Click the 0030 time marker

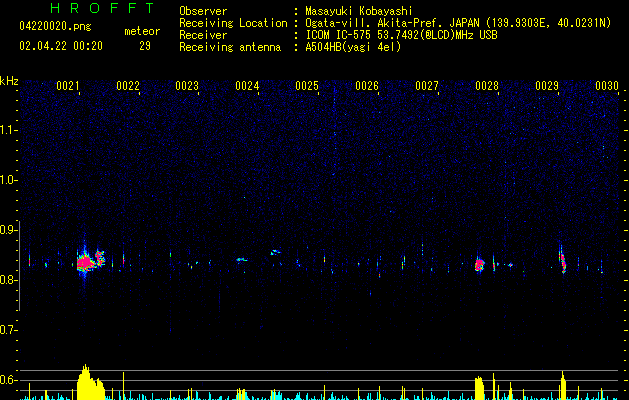point(607,86)
